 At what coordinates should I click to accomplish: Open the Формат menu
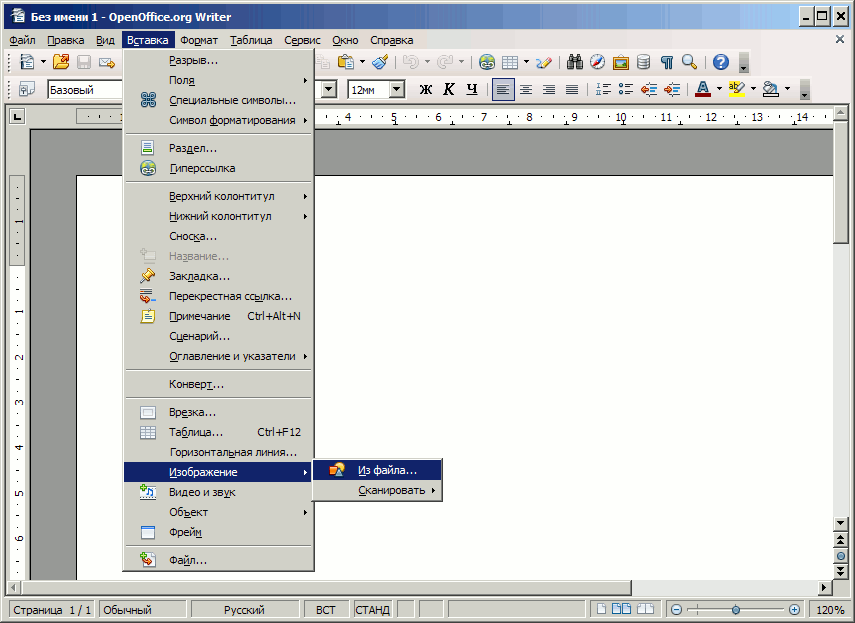198,40
